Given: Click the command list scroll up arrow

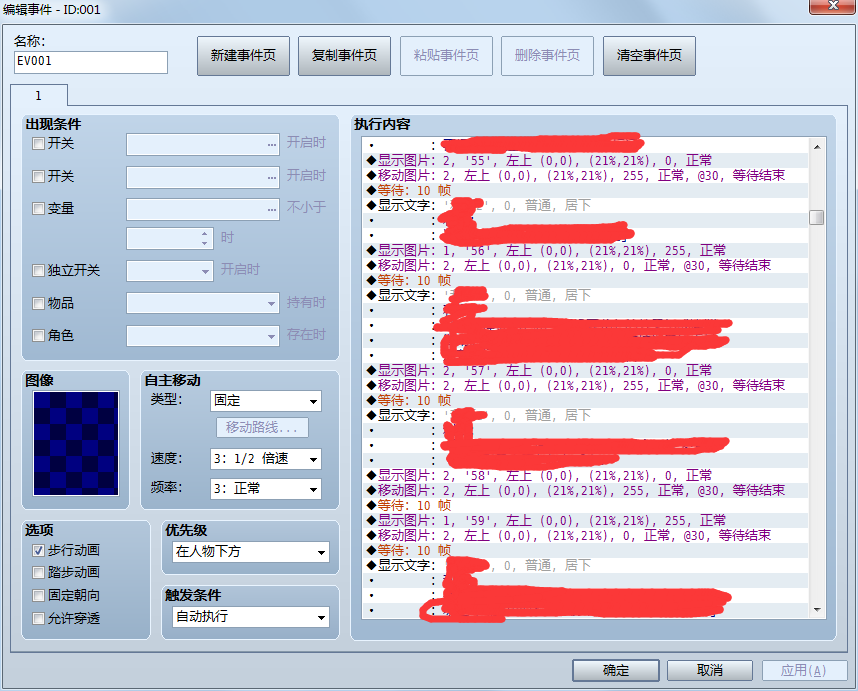Looking at the screenshot, I should [816, 147].
